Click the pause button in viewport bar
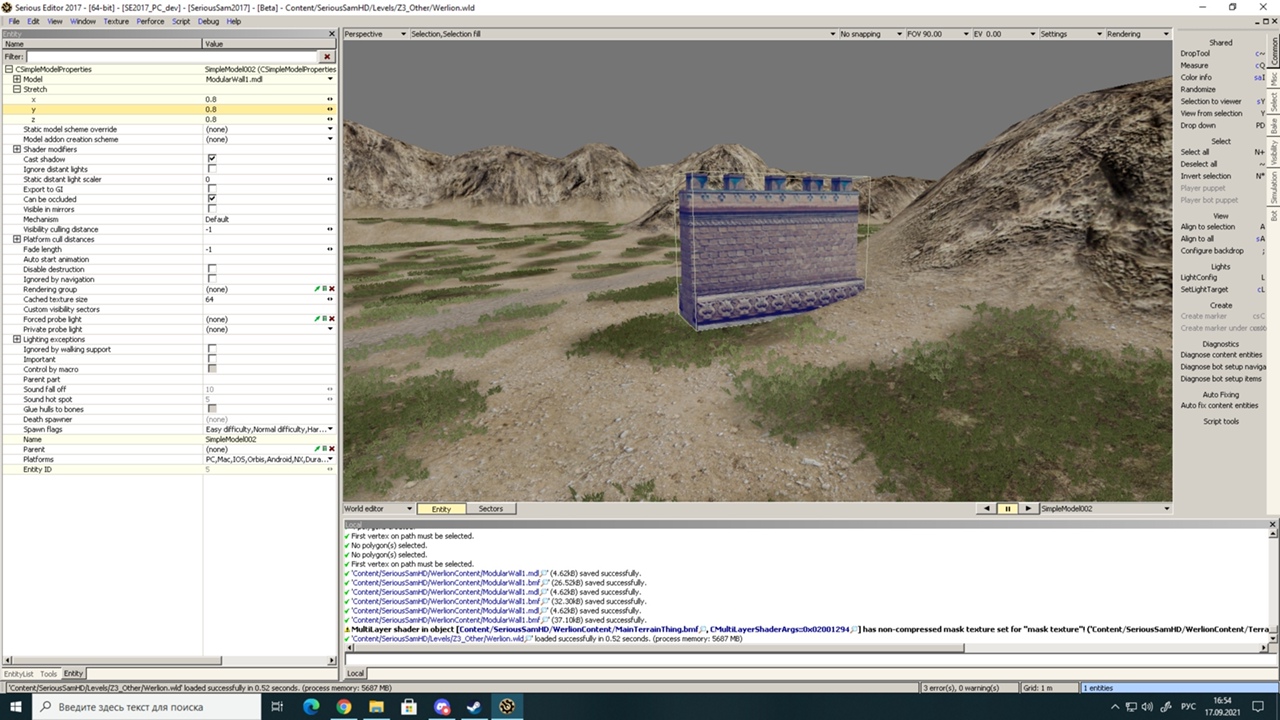This screenshot has height=720, width=1280. [1007, 509]
